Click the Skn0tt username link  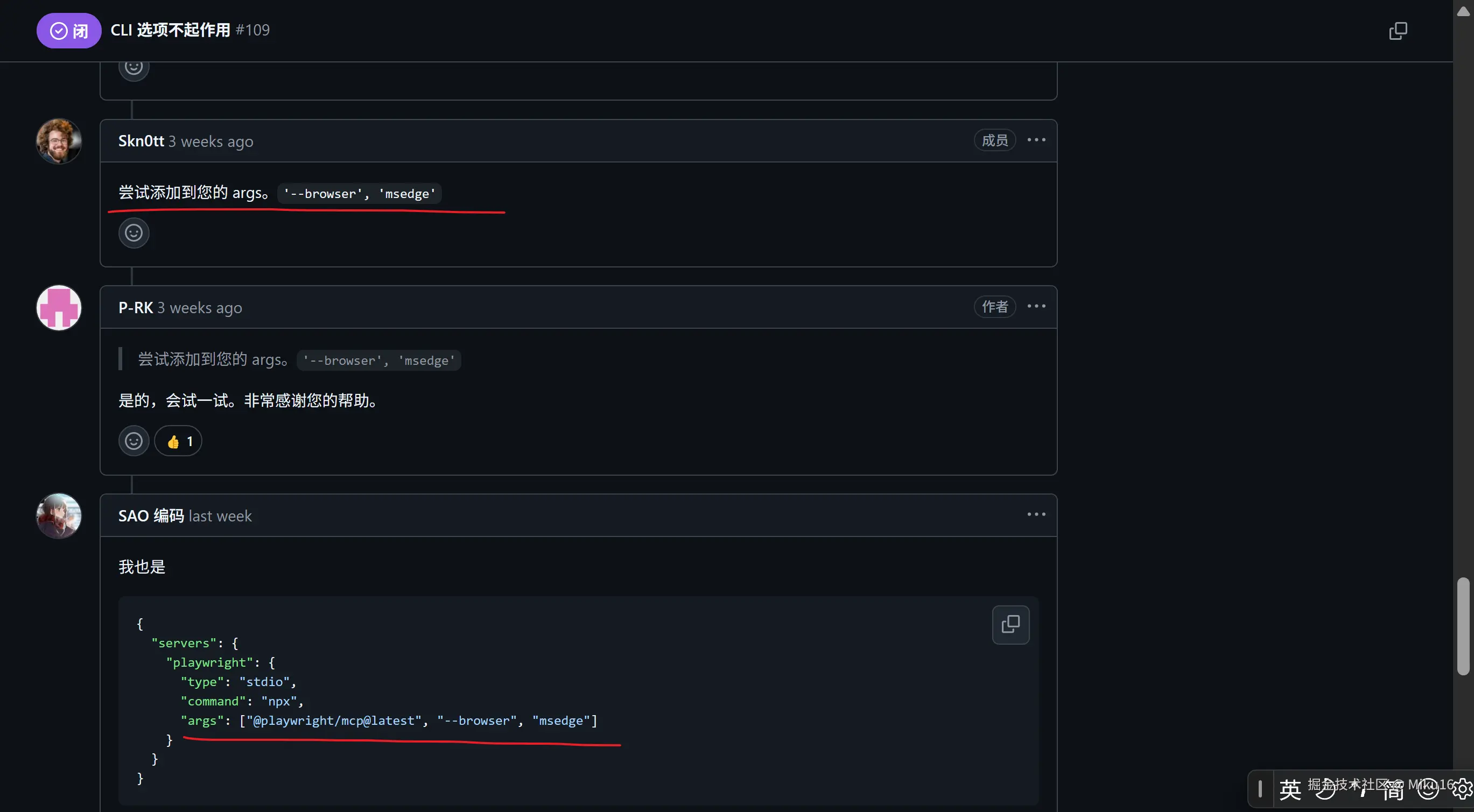pyautogui.click(x=142, y=141)
